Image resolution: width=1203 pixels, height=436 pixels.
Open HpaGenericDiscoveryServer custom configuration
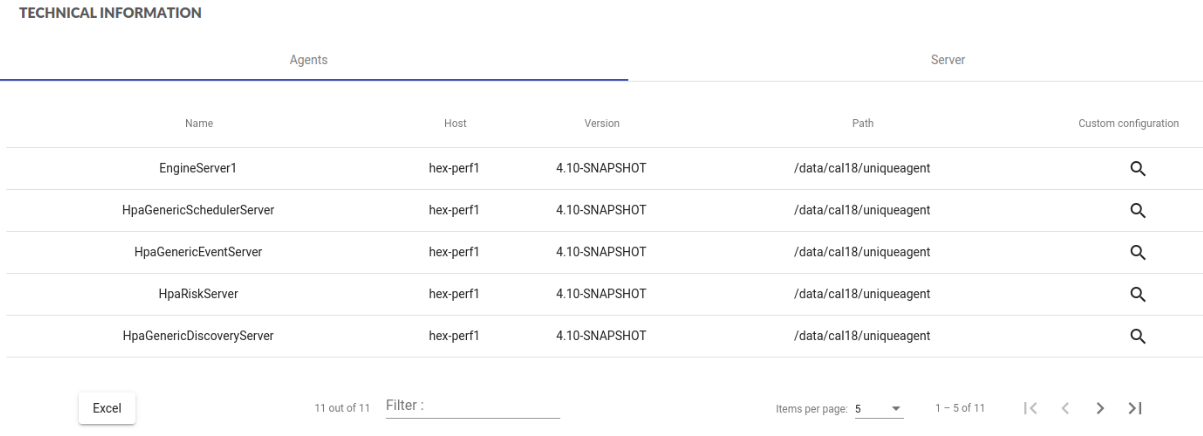point(1136,336)
